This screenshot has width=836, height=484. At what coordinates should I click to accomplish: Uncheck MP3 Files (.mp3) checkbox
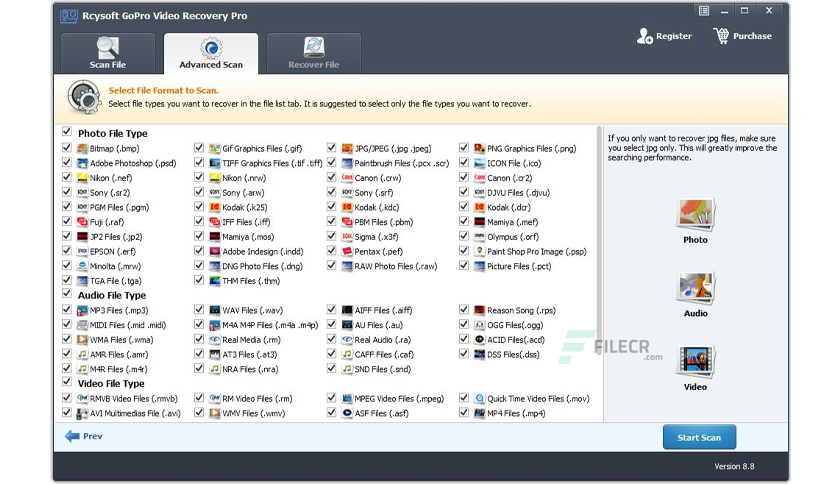[x=67, y=309]
